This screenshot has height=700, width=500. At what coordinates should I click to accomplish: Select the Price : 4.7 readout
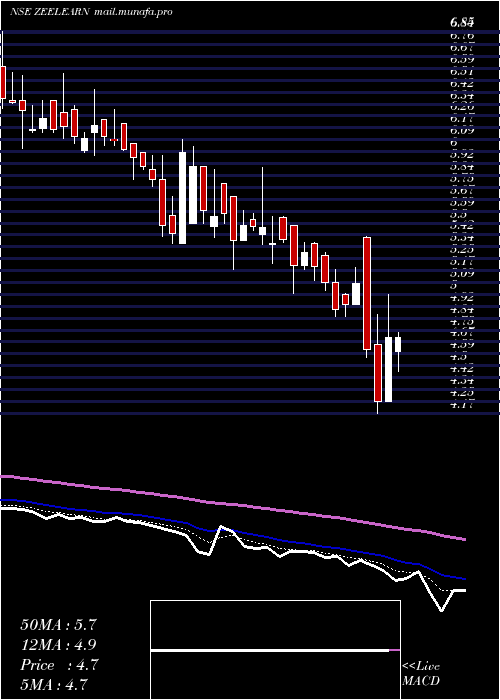tap(59, 665)
